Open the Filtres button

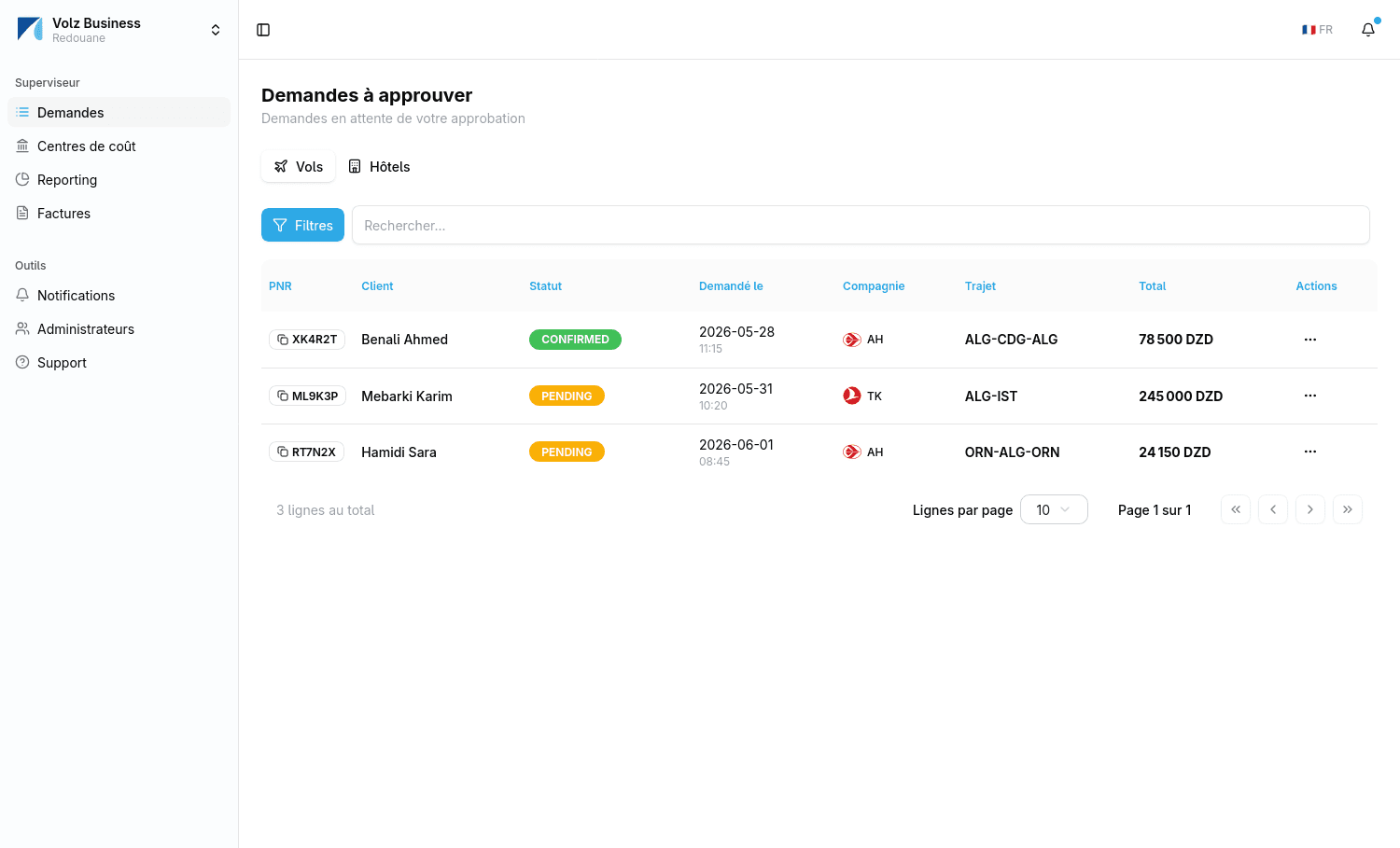pyautogui.click(x=302, y=225)
